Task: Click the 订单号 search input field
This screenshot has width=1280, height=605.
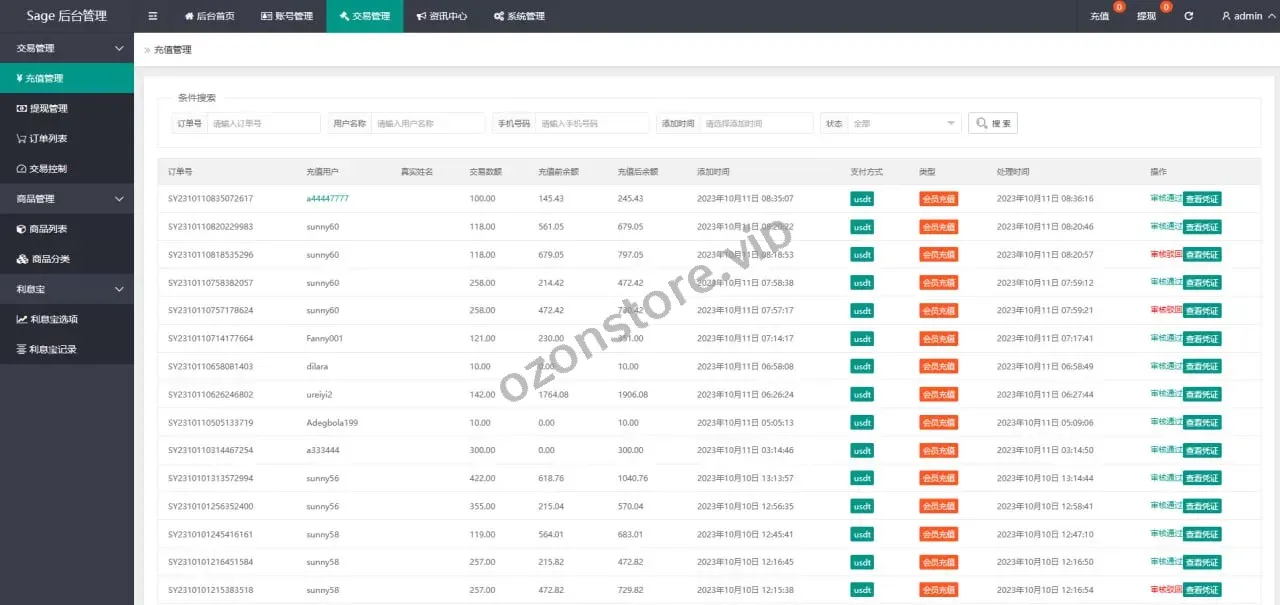Action: point(263,123)
